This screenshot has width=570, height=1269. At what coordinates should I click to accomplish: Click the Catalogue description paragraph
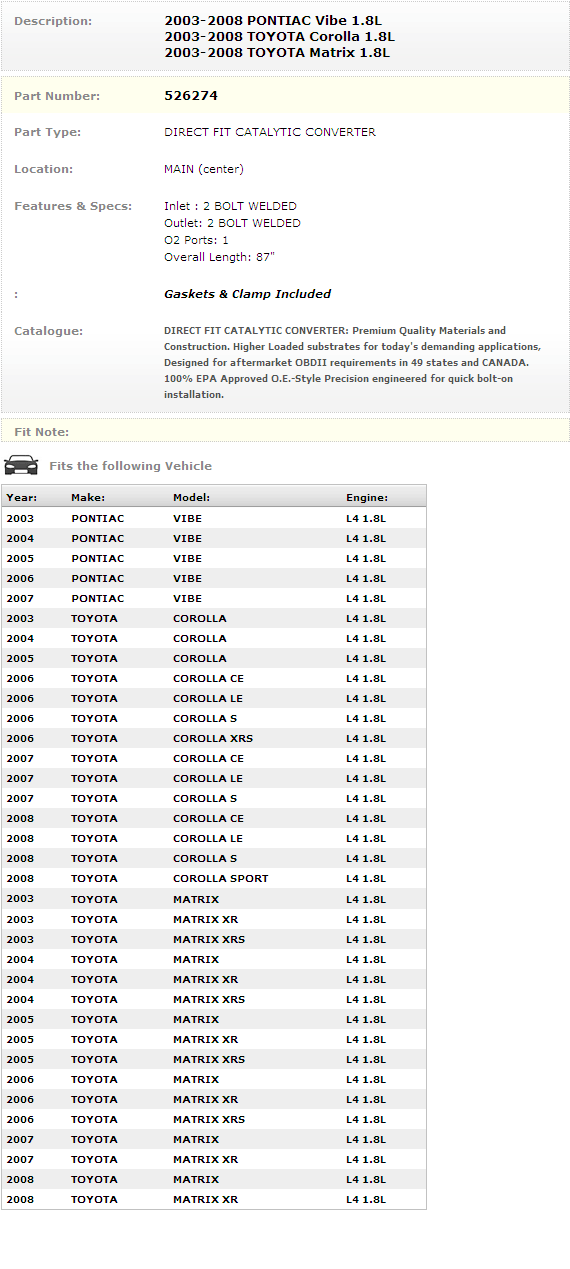tap(353, 362)
